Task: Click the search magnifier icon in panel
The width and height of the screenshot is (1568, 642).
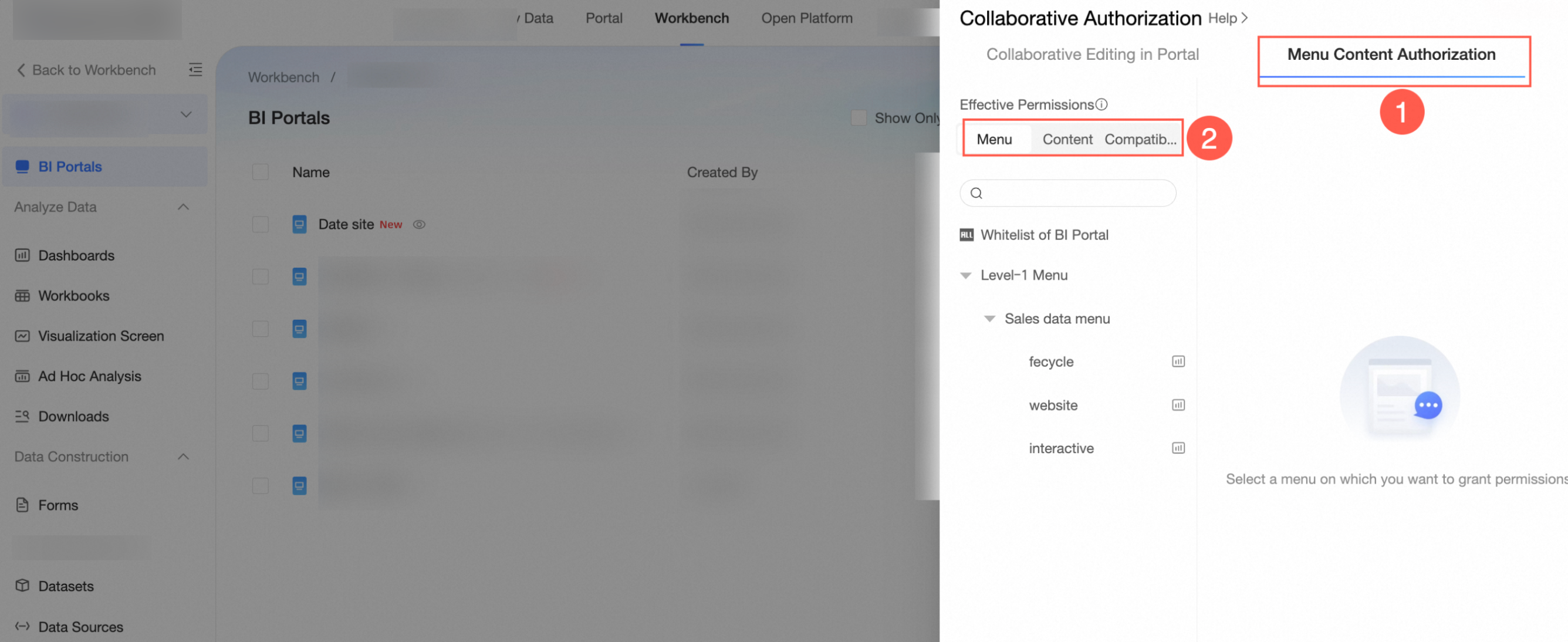Action: (x=976, y=193)
